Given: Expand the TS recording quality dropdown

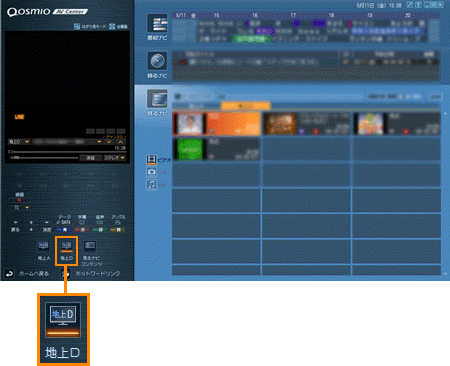Looking at the screenshot, I should (19, 207).
